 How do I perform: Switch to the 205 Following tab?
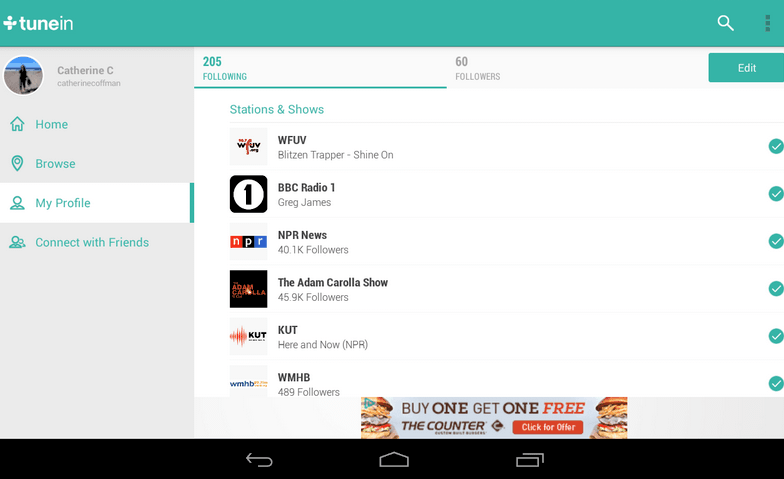click(320, 68)
